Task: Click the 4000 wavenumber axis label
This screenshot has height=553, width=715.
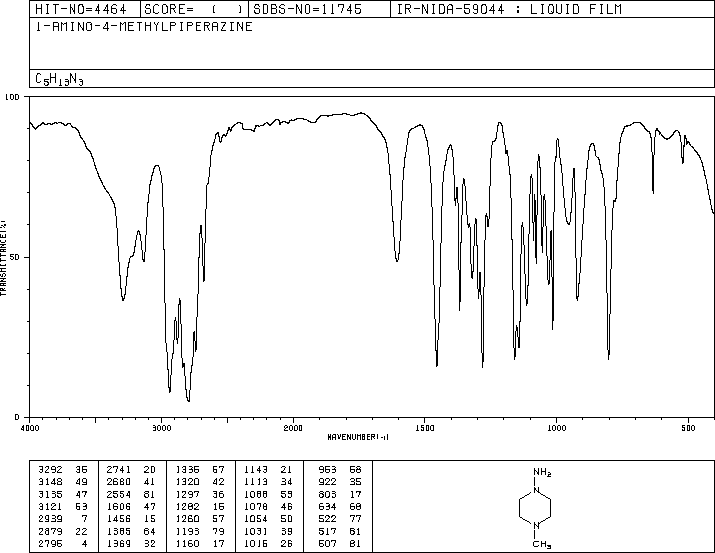Action: [30, 428]
